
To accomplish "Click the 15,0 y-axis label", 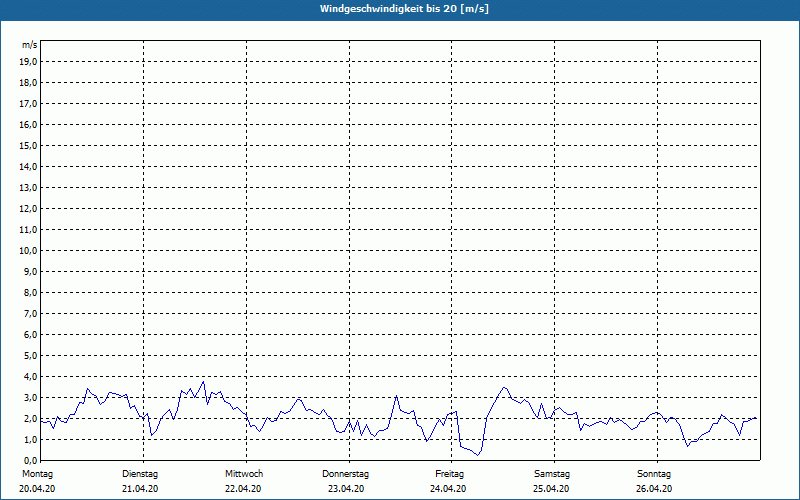I will click(x=29, y=146).
